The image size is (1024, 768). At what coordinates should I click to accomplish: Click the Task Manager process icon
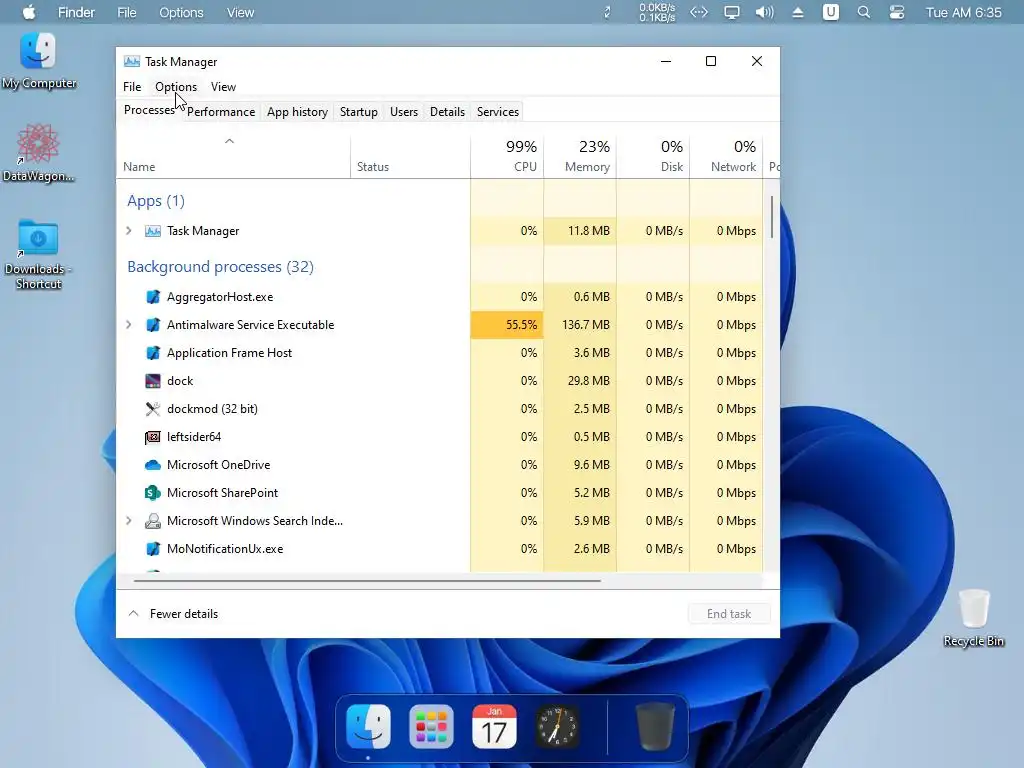153,231
